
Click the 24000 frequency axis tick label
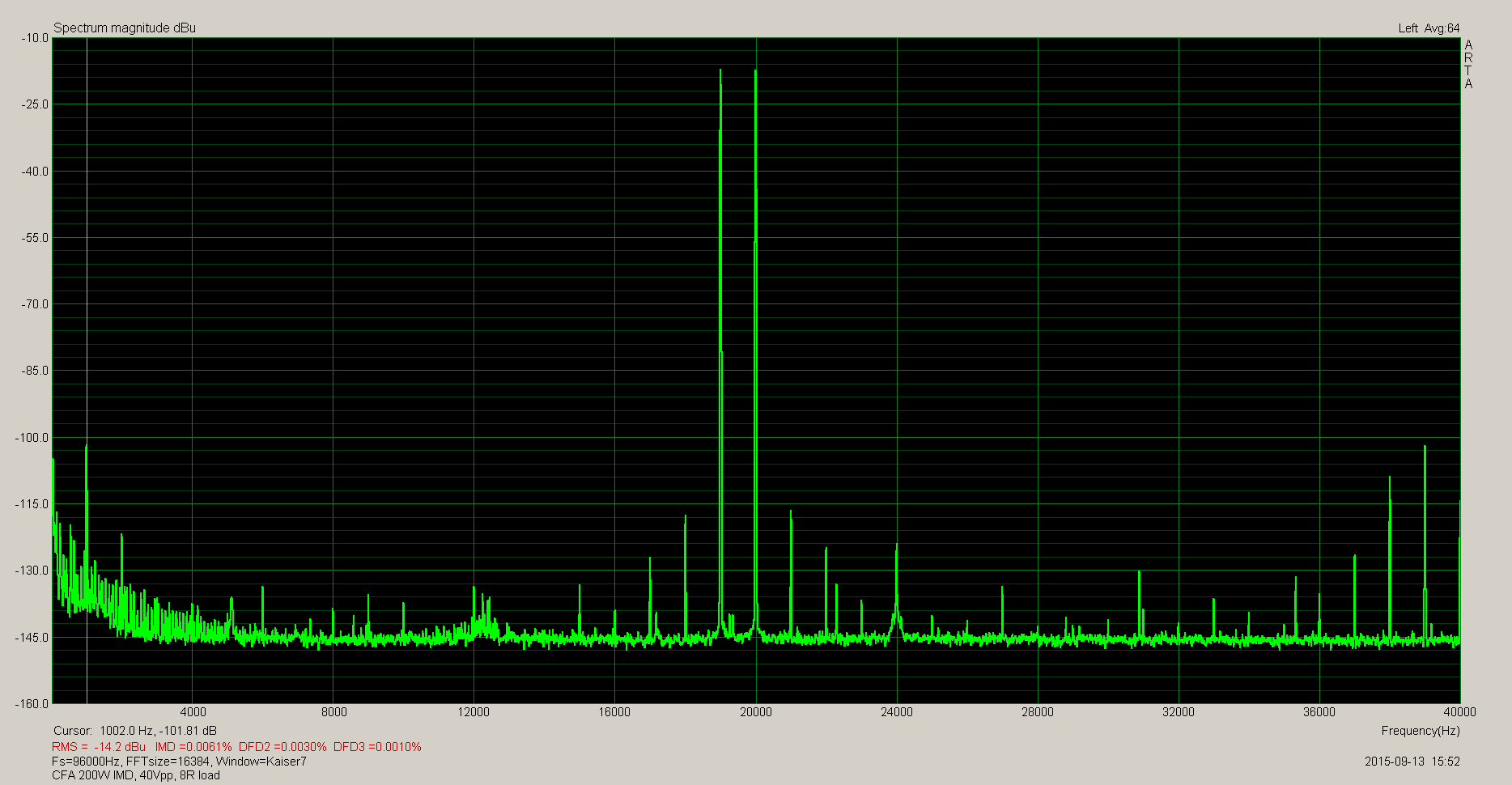pyautogui.click(x=896, y=712)
